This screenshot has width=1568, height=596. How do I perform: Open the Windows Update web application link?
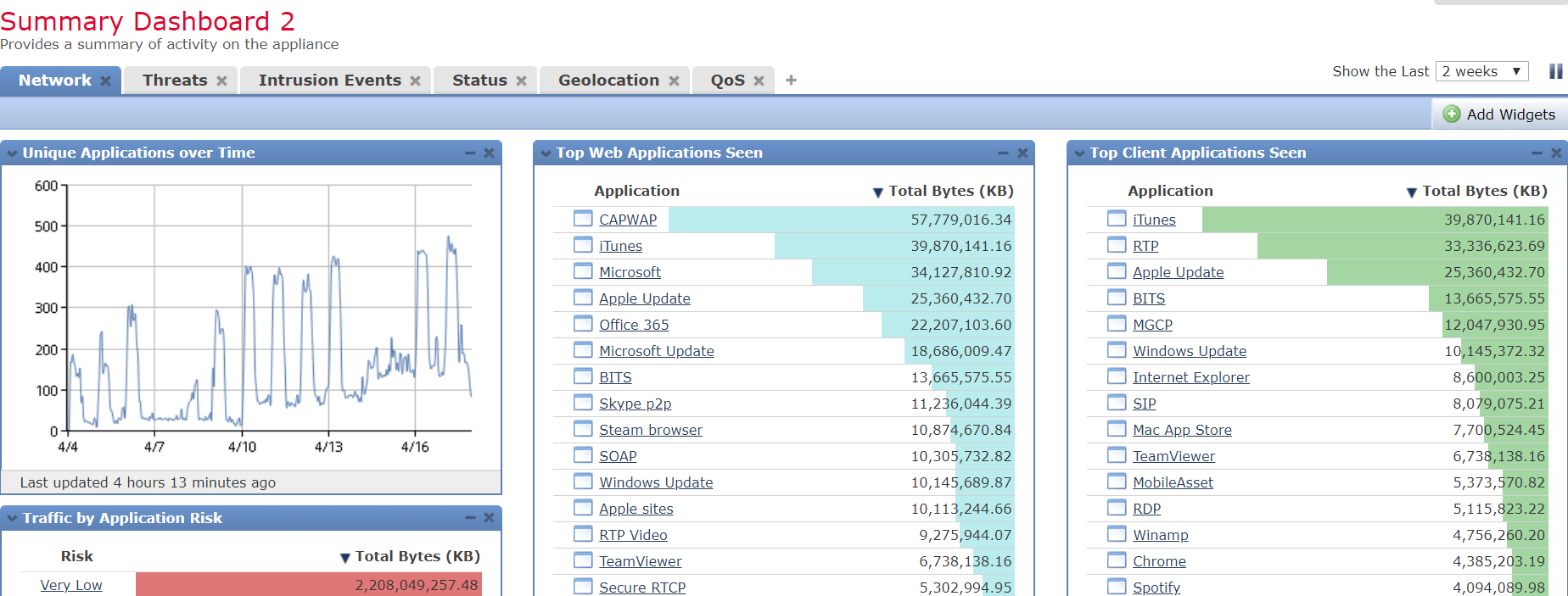(x=656, y=482)
